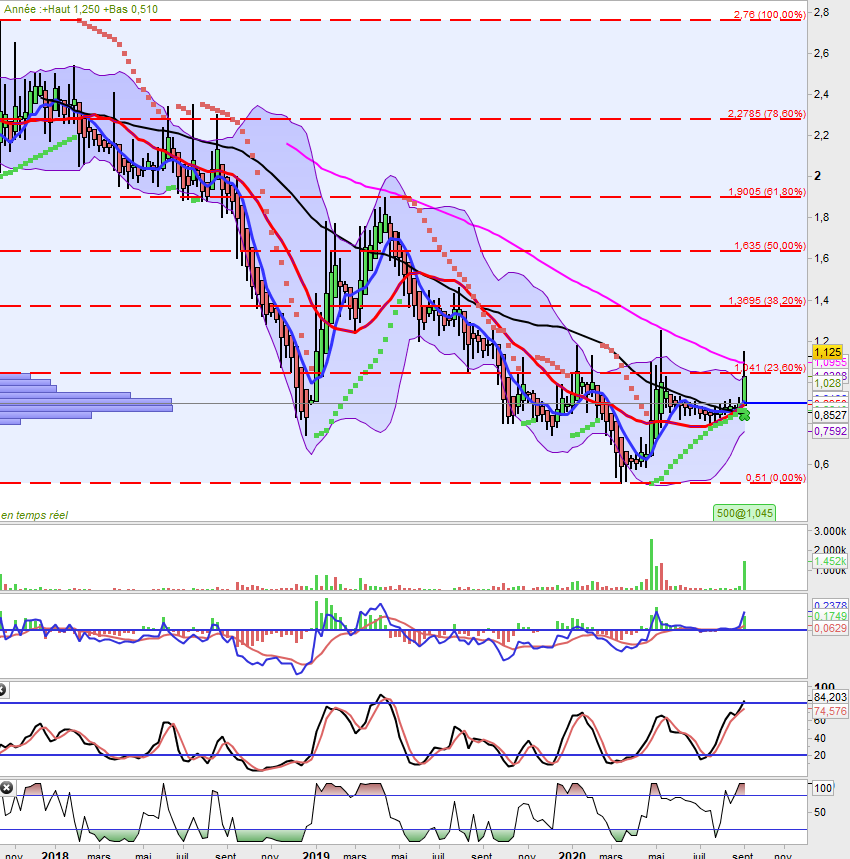This screenshot has height=859, width=850.
Task: Select the 1,3695 (38,20%) Fibonacci level label
Action: [x=766, y=300]
